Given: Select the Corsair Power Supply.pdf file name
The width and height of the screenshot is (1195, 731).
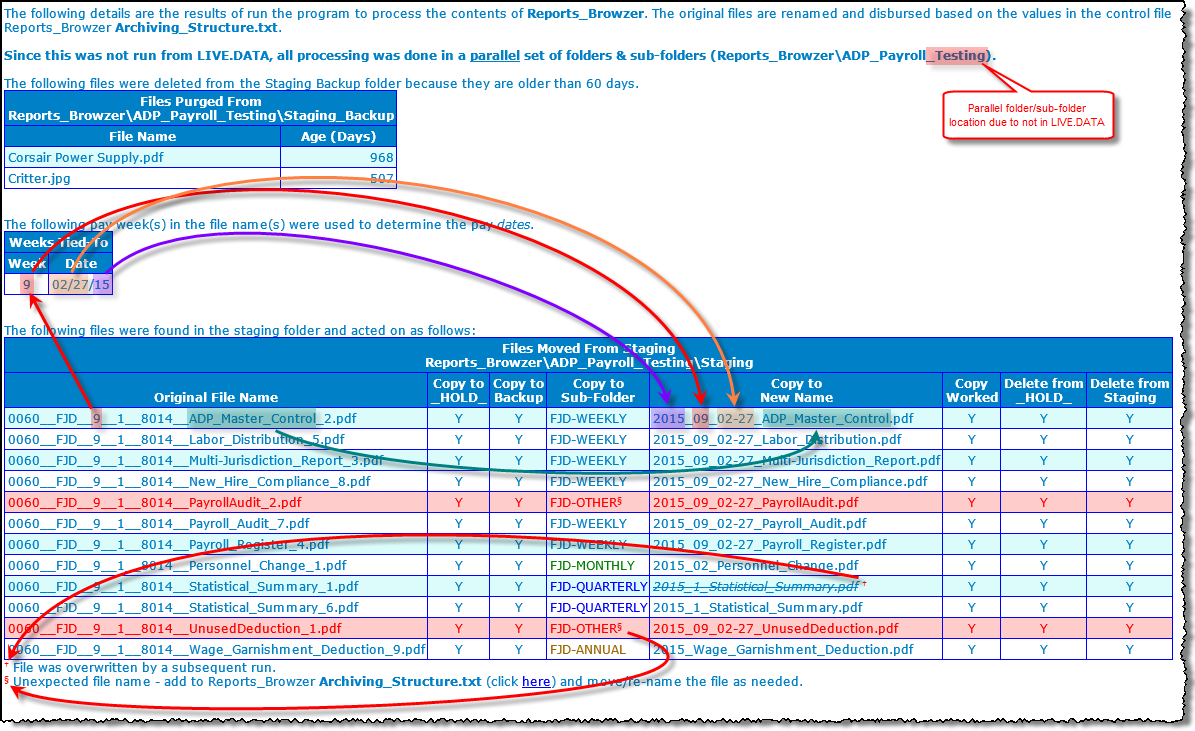Looking at the screenshot, I should [86, 158].
